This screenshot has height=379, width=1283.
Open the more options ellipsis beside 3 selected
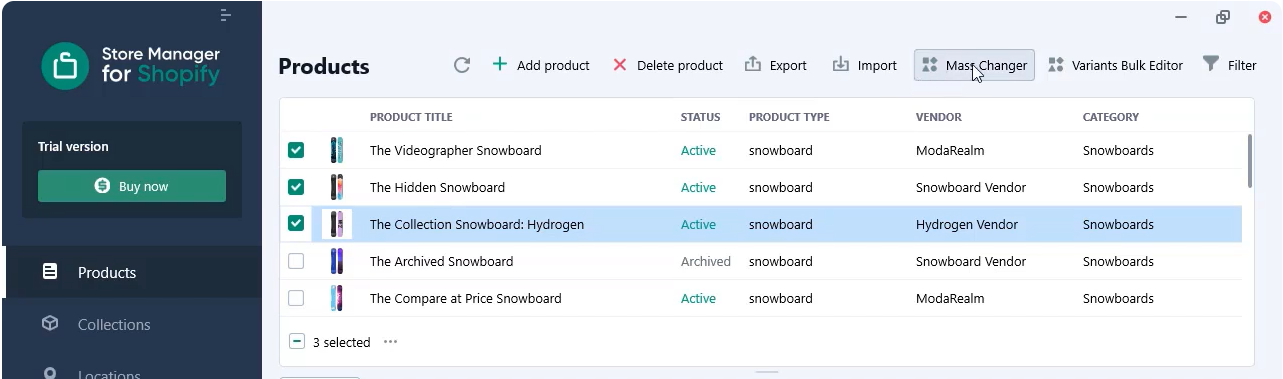click(x=390, y=342)
